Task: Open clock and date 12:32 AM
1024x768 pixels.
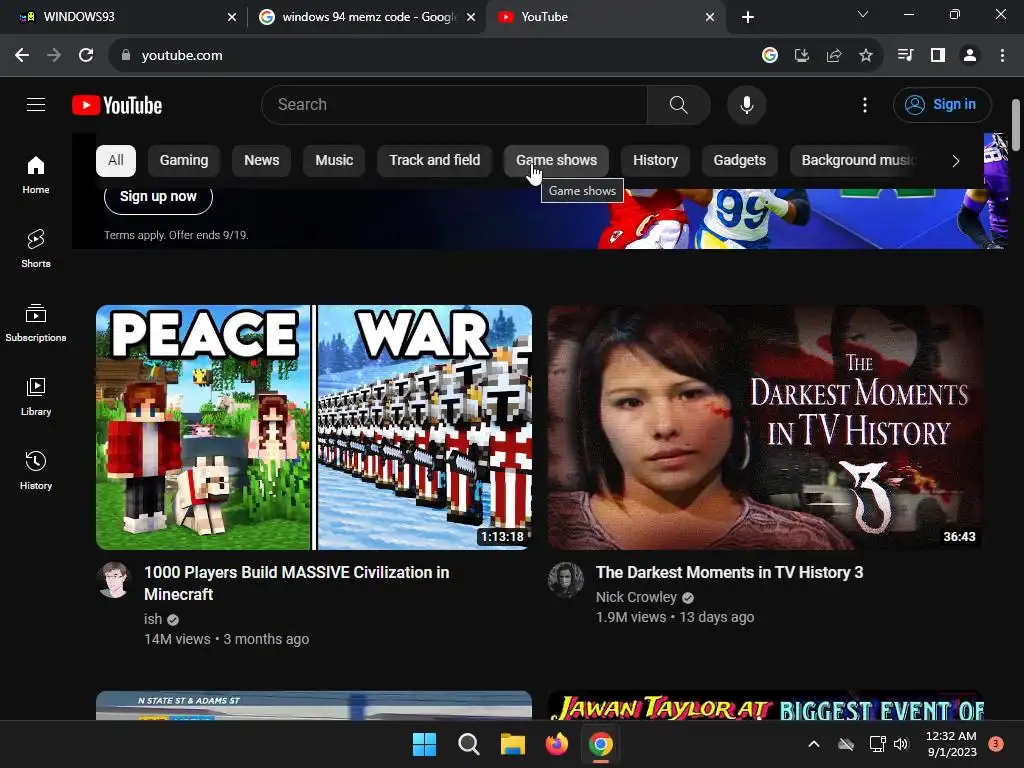Action: 951,744
